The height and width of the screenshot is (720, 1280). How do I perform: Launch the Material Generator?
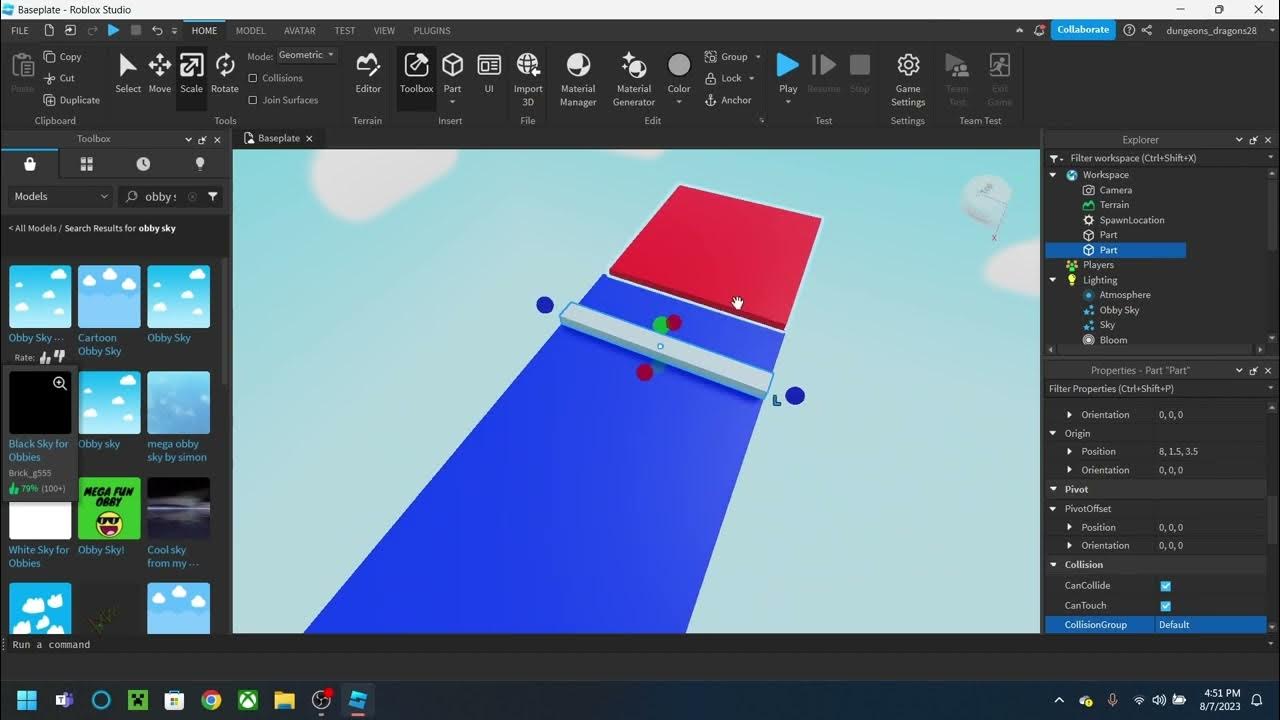point(634,78)
